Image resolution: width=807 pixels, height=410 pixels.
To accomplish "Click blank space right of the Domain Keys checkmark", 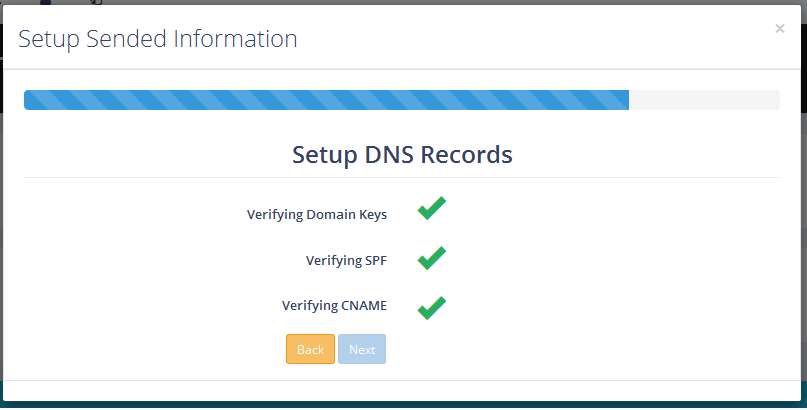I will (x=600, y=211).
